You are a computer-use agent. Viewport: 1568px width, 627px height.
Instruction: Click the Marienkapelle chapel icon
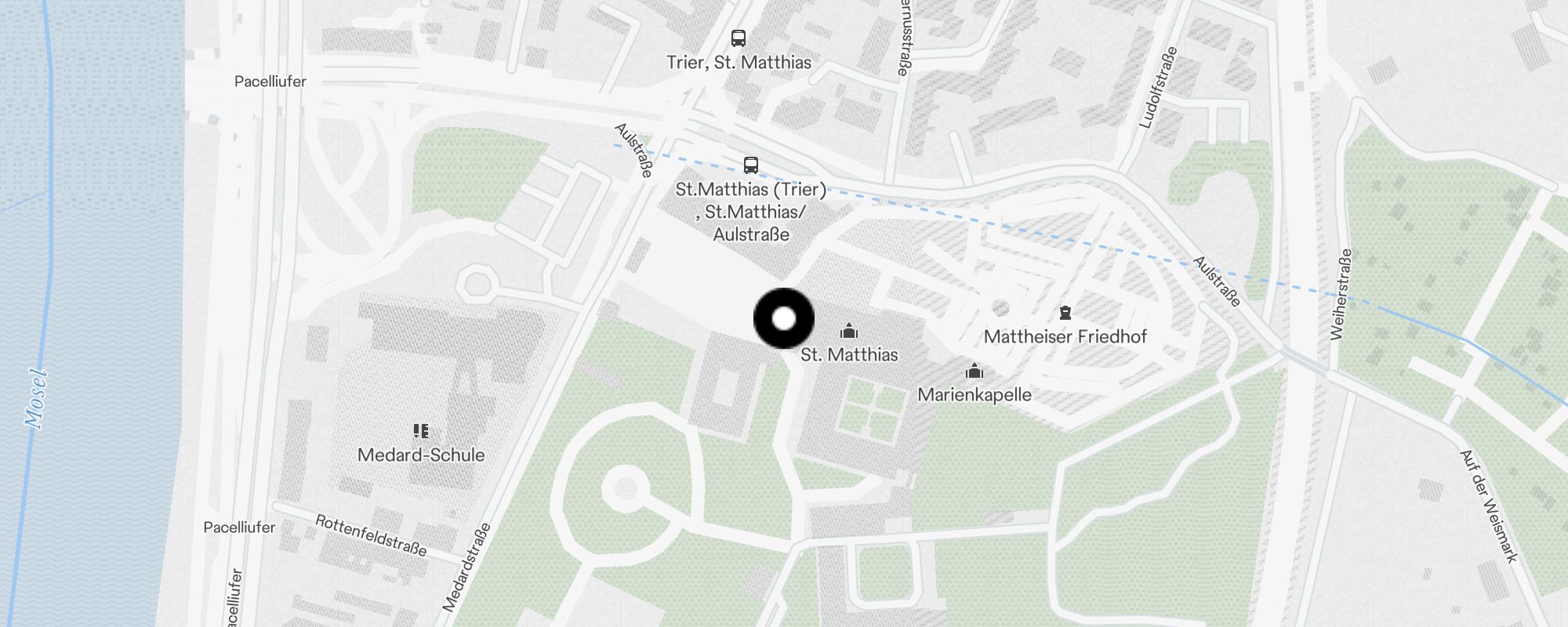975,371
